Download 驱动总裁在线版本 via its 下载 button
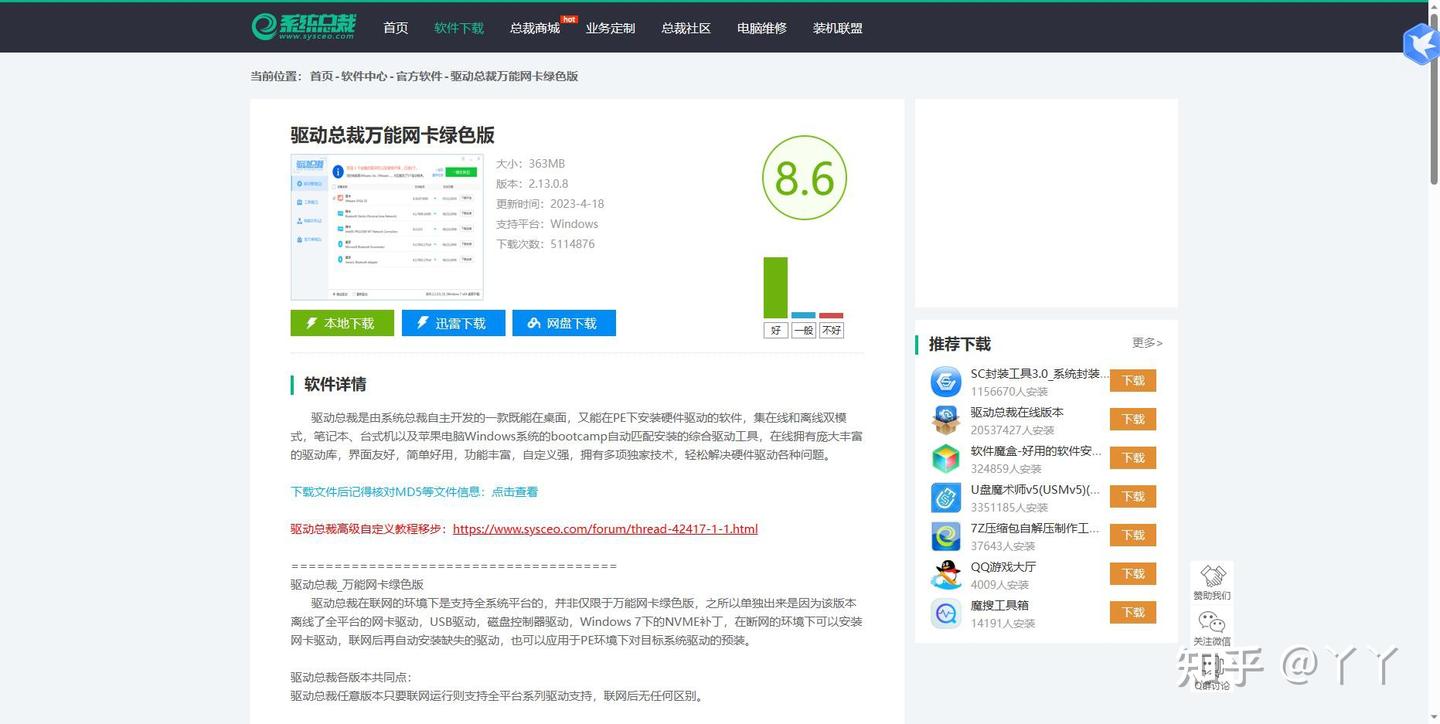This screenshot has width=1440, height=724. [1133, 419]
